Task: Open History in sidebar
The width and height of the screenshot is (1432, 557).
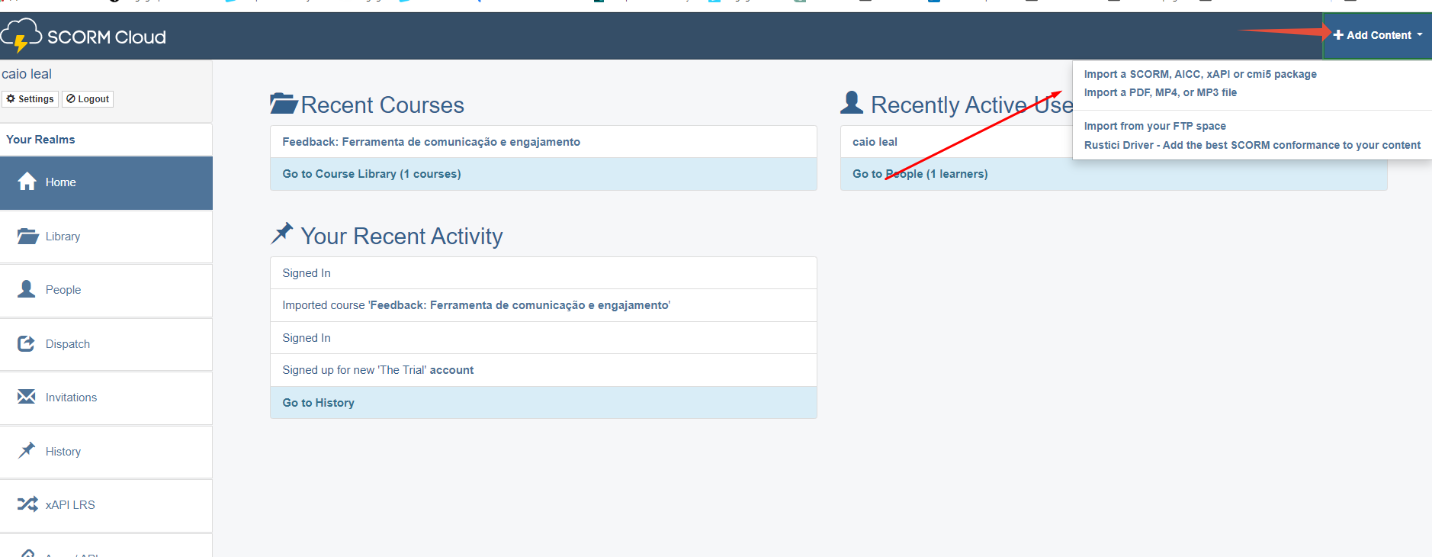Action: click(106, 452)
